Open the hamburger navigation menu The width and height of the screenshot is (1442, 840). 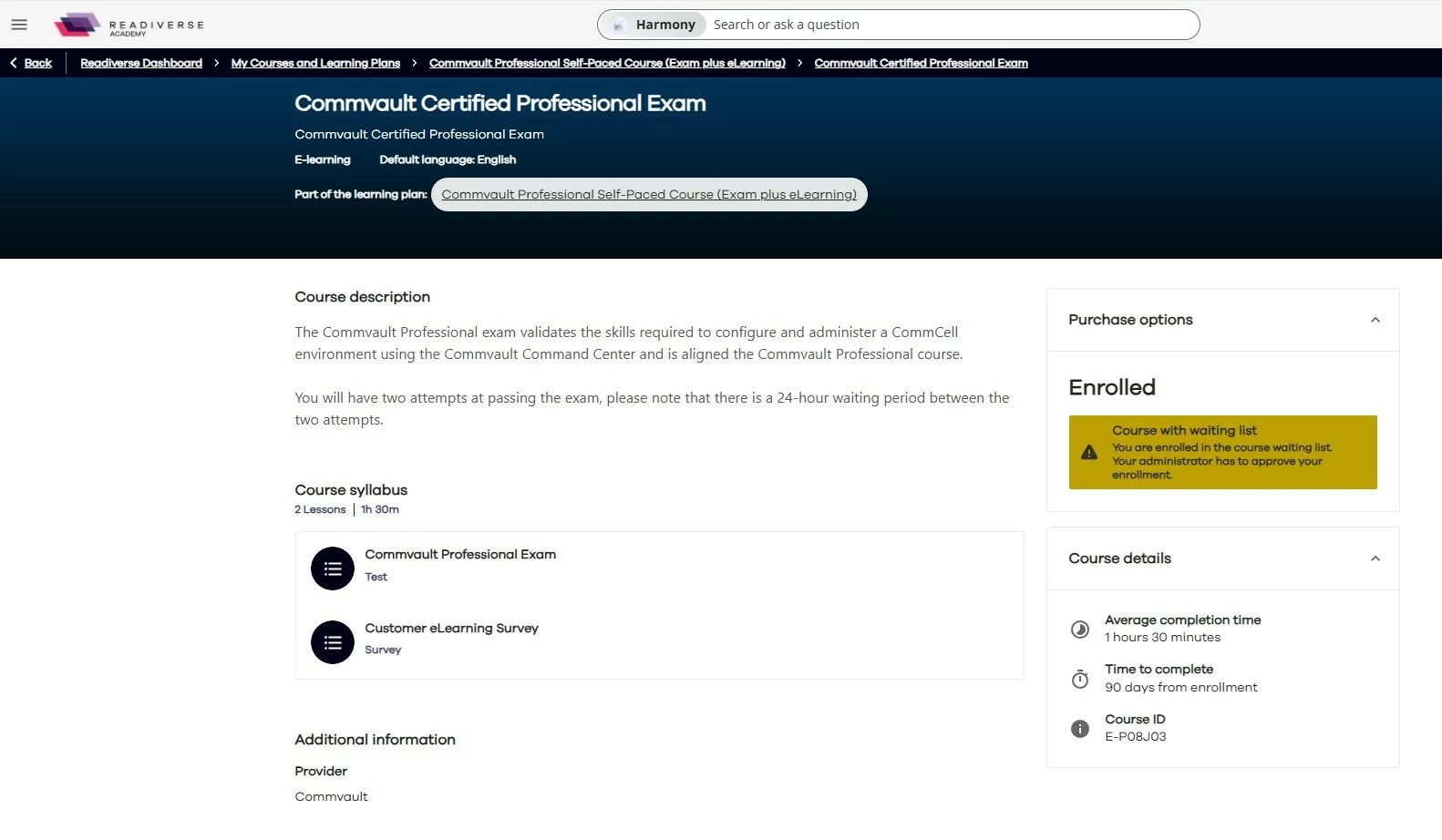(19, 25)
